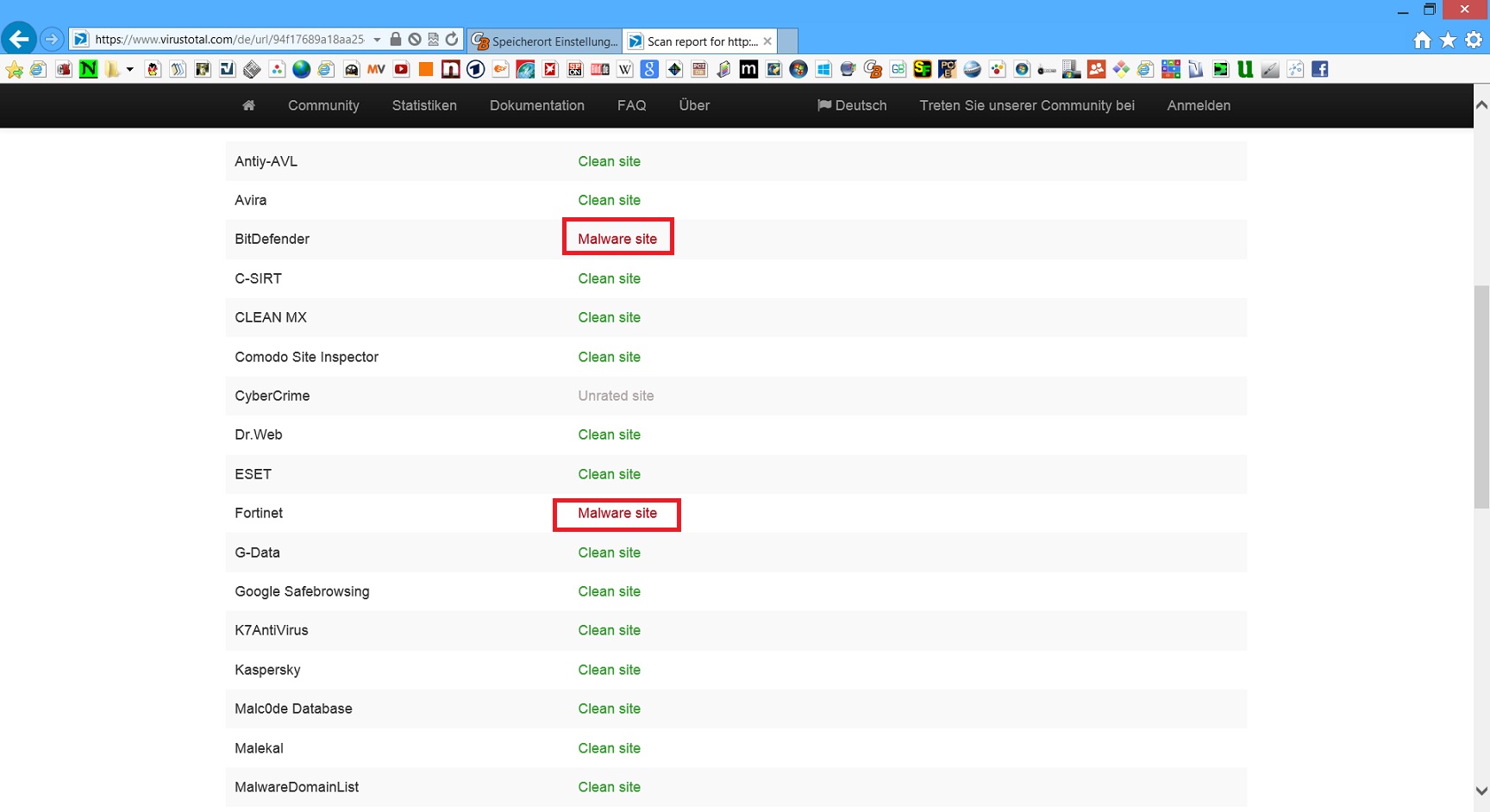This screenshot has height=812, width=1490.
Task: Open the Statistiken menu item
Action: pyautogui.click(x=424, y=105)
